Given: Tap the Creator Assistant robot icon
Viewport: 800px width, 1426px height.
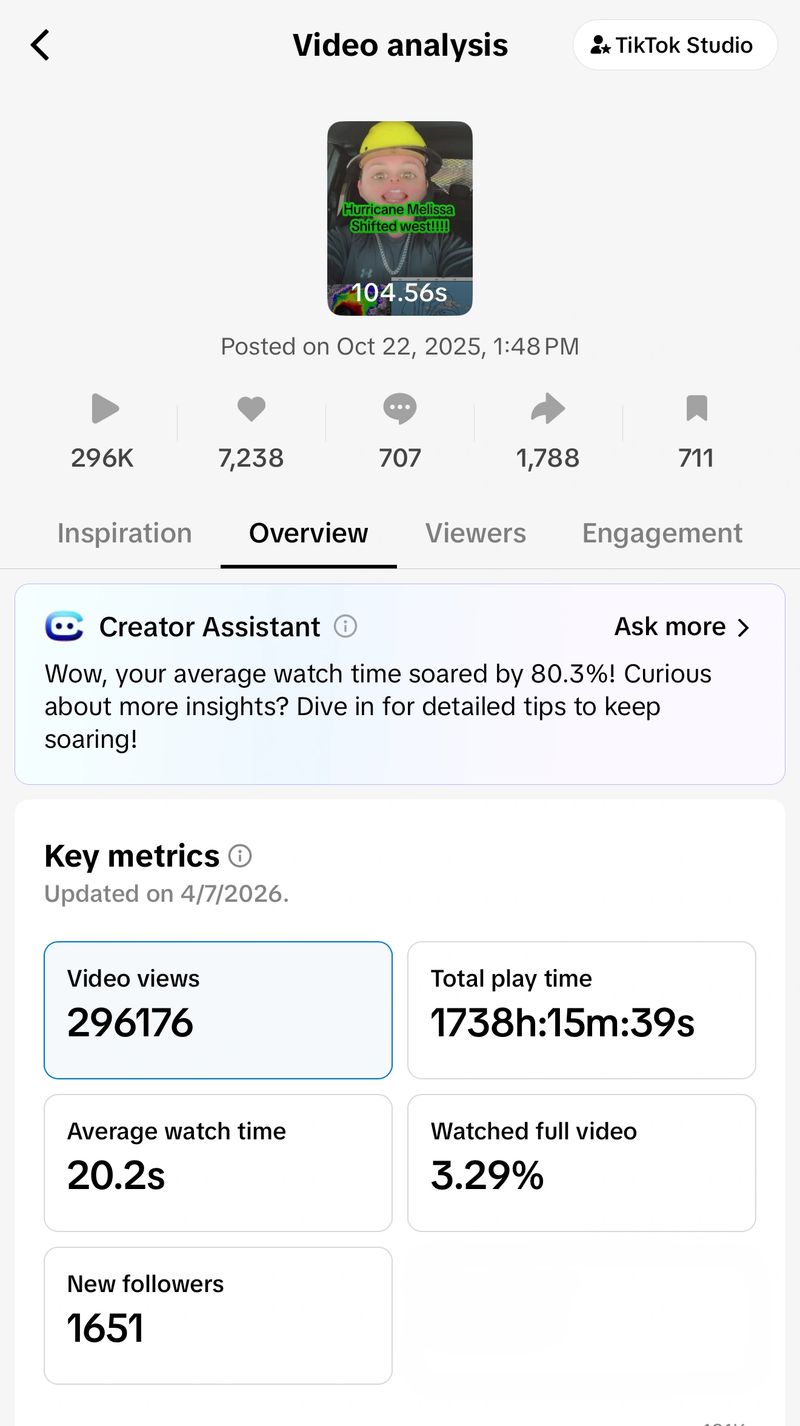Looking at the screenshot, I should coord(65,627).
